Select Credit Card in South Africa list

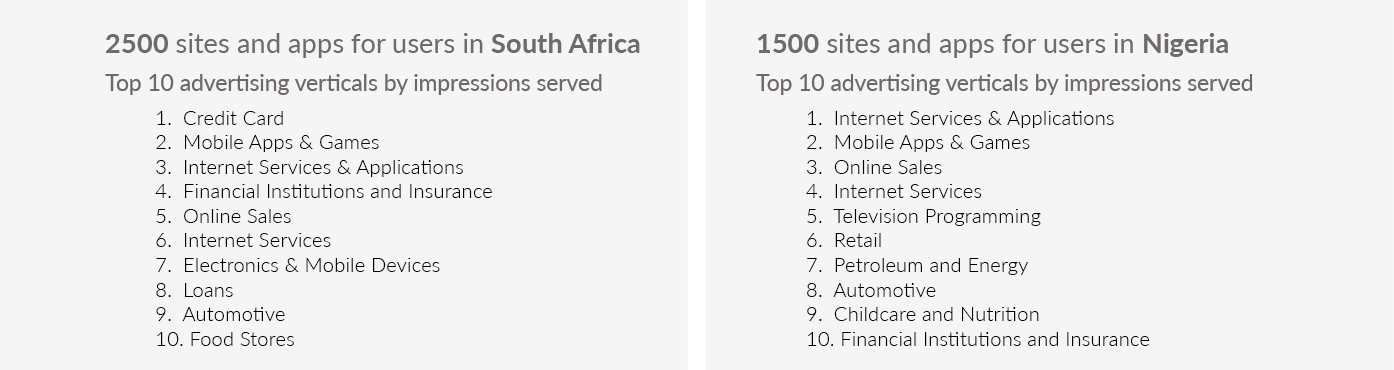coord(233,118)
